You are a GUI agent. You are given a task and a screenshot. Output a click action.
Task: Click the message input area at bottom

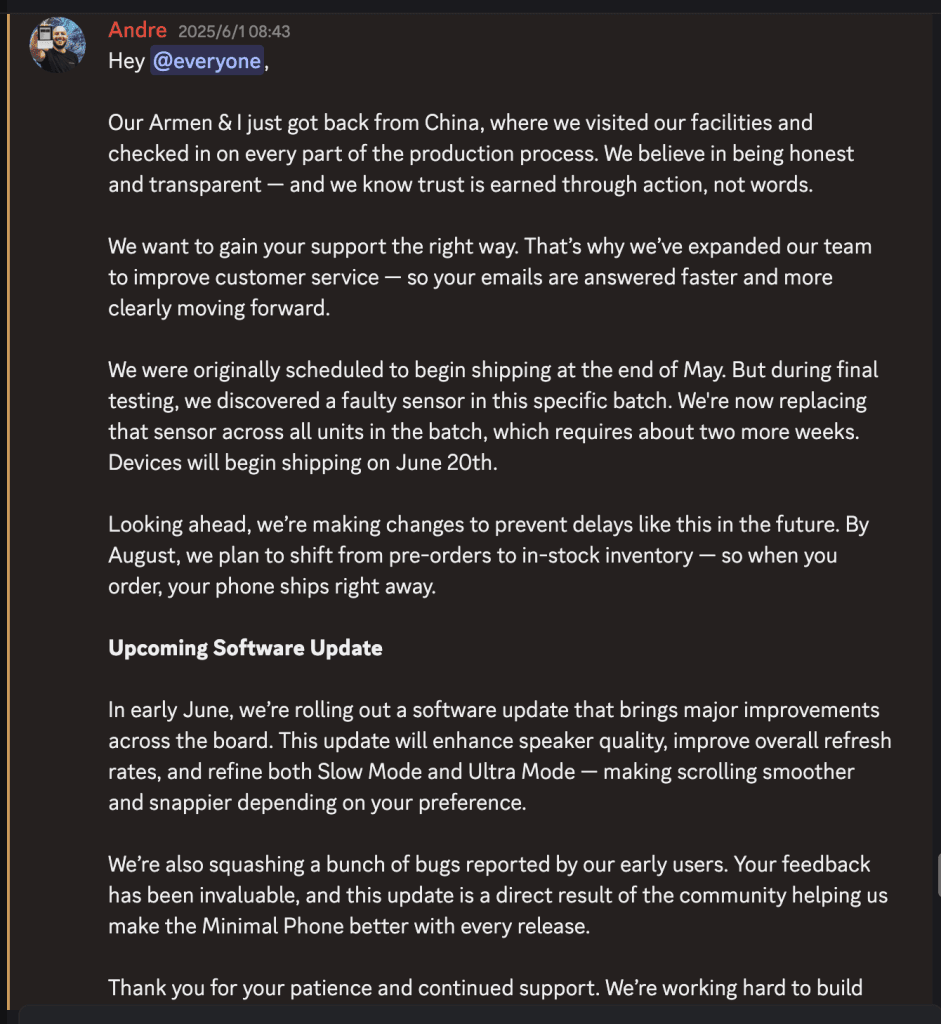point(480,1016)
